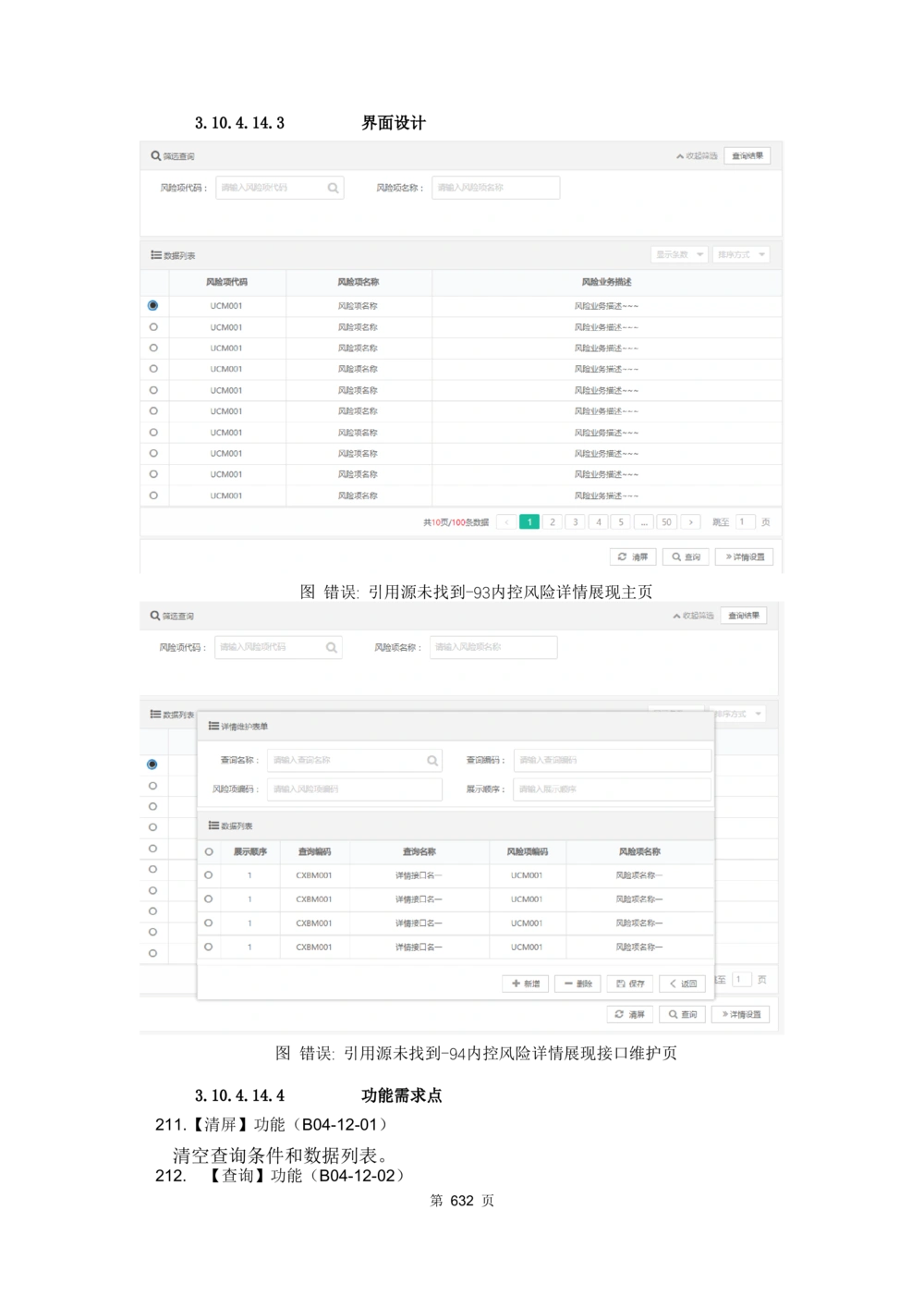
Task: Go to next page using pagination arrow
Action: [690, 522]
